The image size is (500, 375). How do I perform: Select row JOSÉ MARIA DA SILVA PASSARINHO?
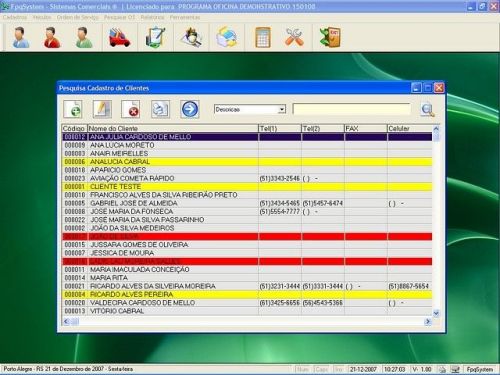[x=247, y=220]
